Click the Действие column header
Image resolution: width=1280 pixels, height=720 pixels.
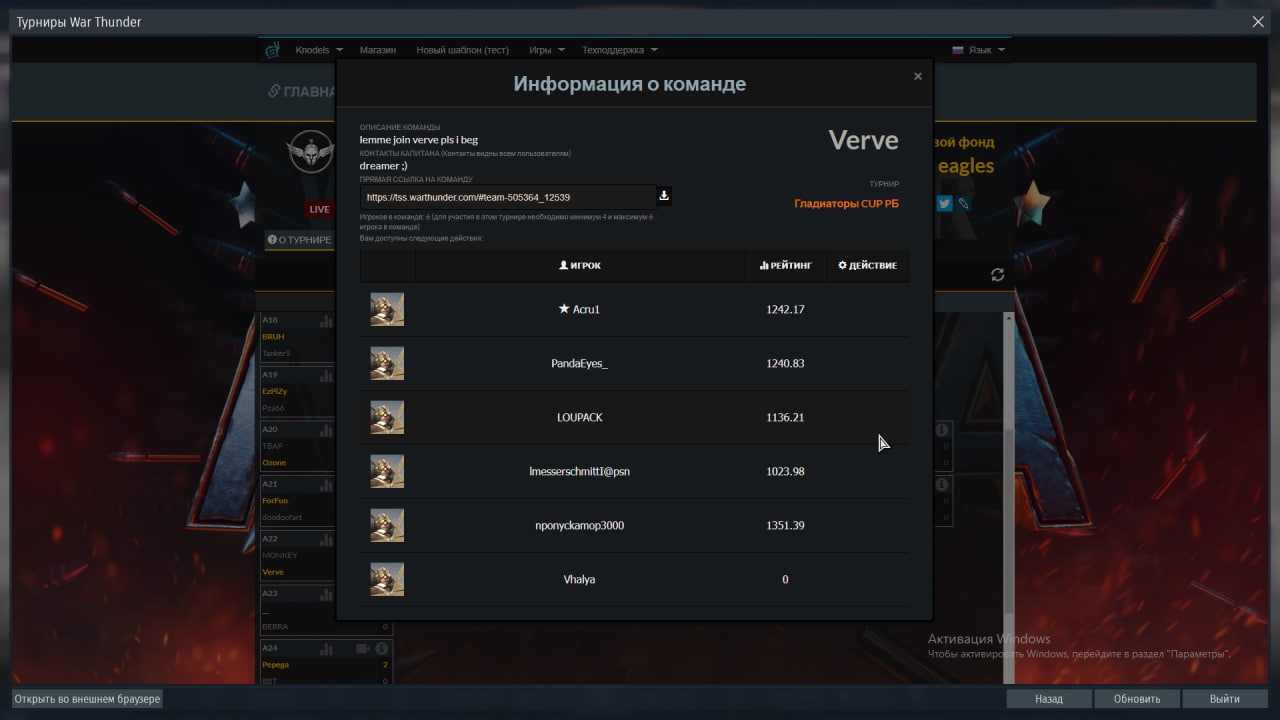[x=867, y=265]
